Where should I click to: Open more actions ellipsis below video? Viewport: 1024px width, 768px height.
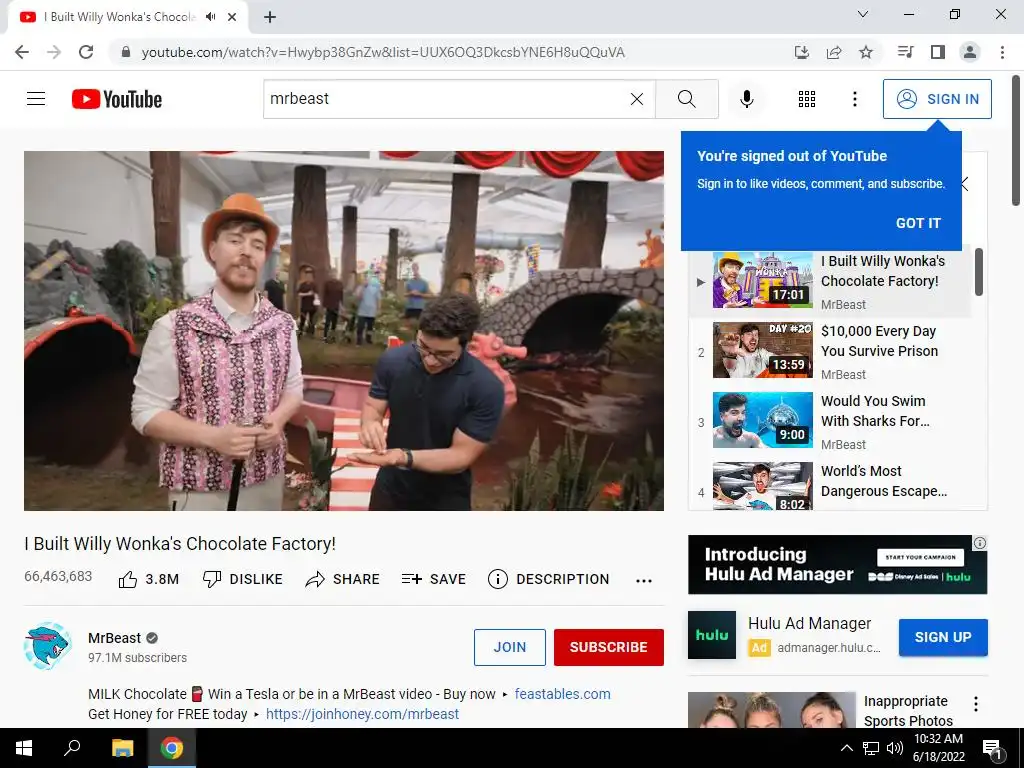point(644,581)
